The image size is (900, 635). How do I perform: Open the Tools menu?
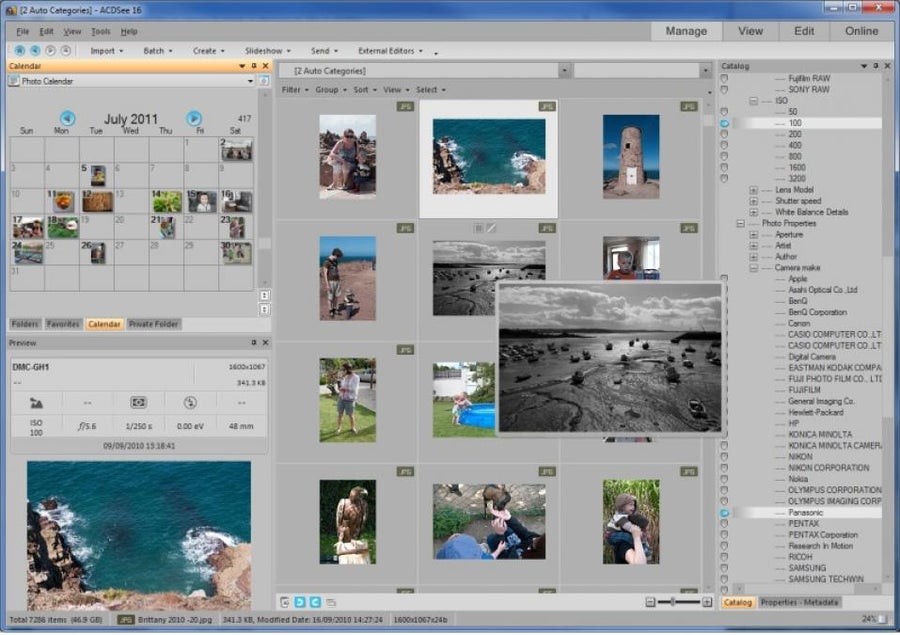click(x=100, y=32)
